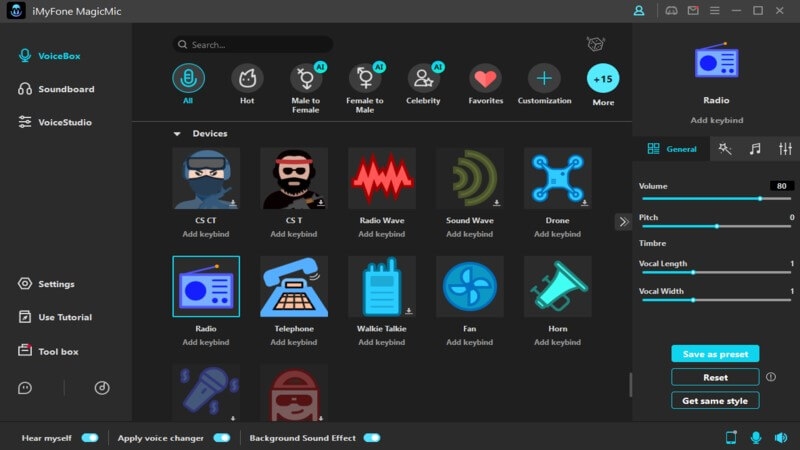Open the VoiceBox section
The image size is (800, 450).
(49, 56)
